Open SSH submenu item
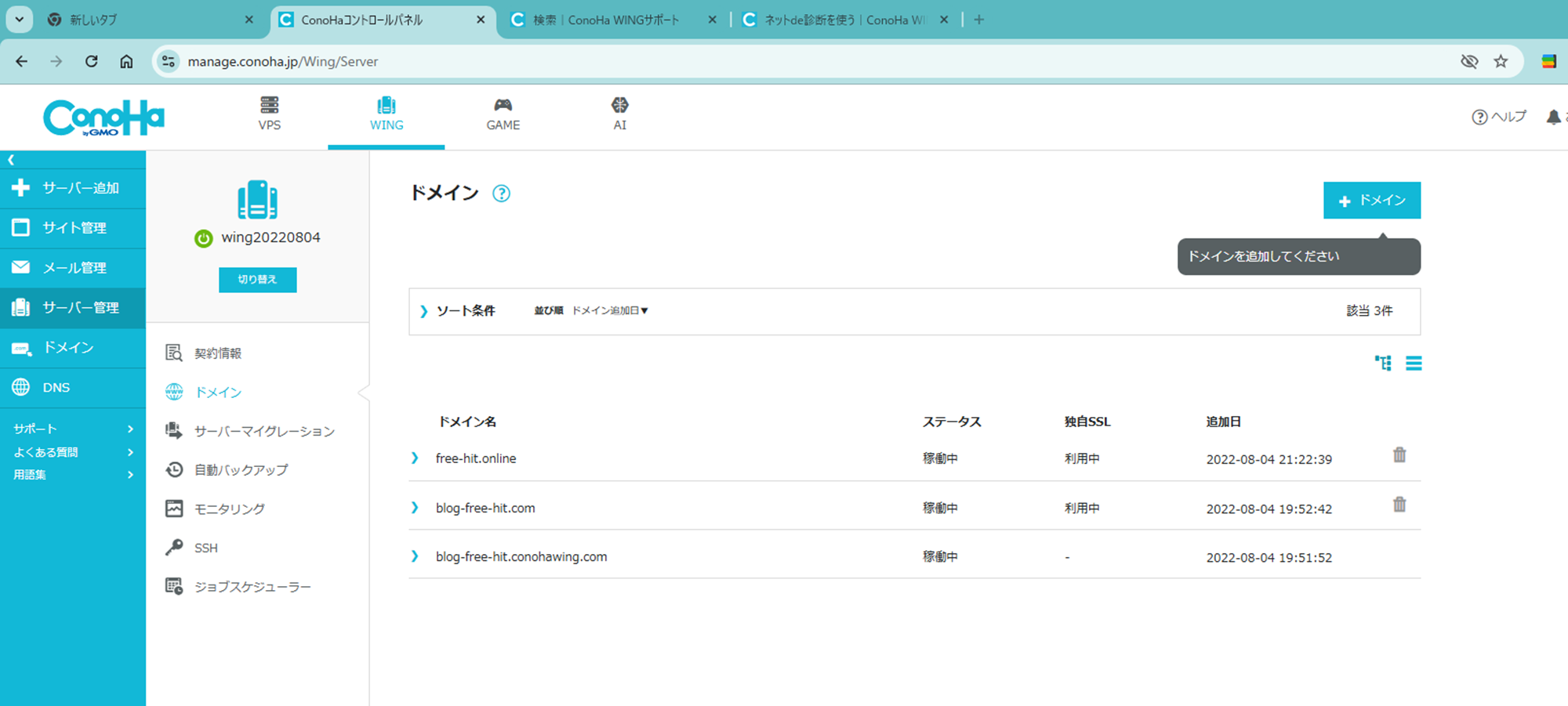Screen dimensions: 1568x706 [x=191, y=548]
